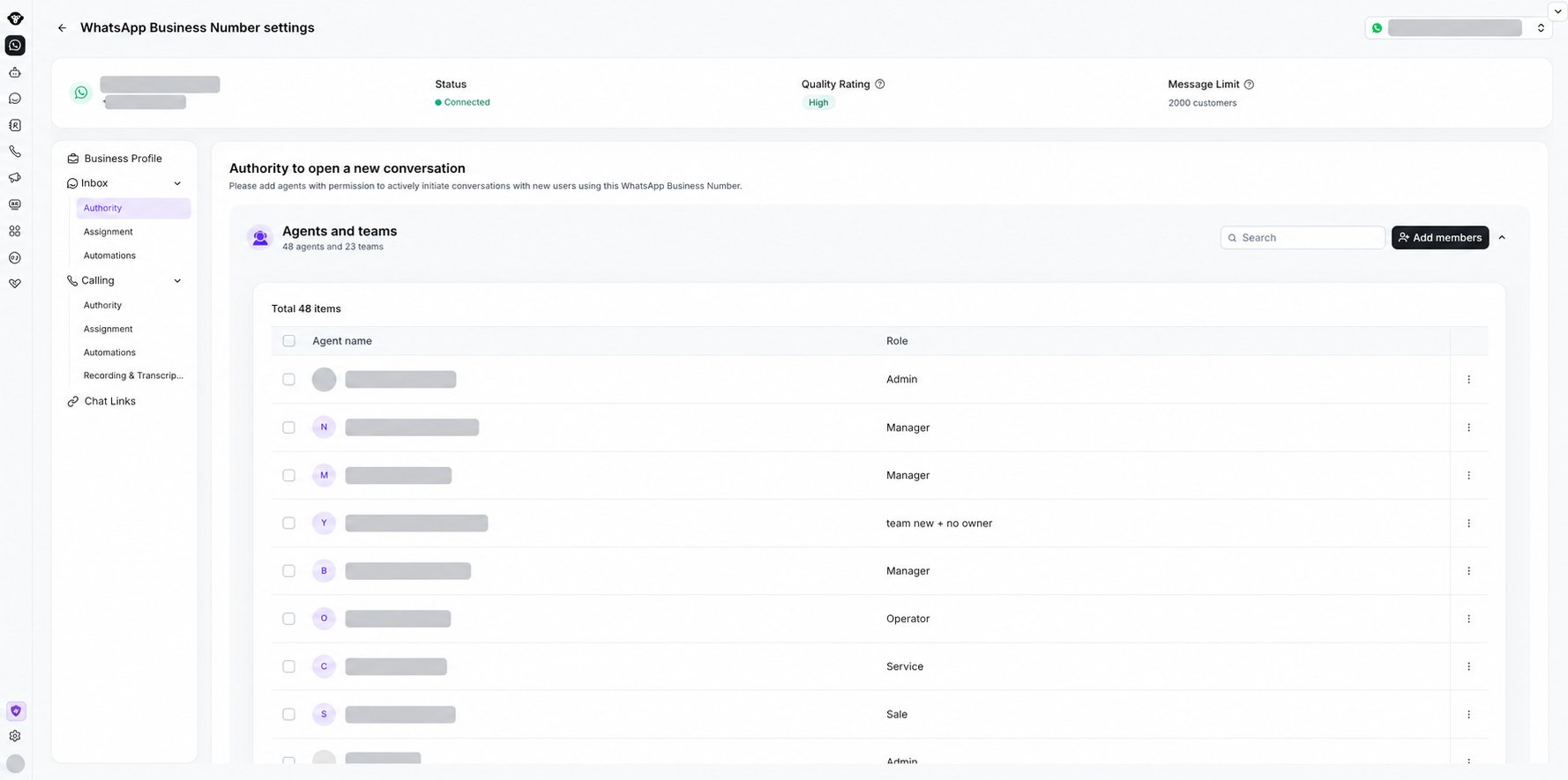Collapse the Calling section chevron
1568x780 pixels.
[177, 281]
